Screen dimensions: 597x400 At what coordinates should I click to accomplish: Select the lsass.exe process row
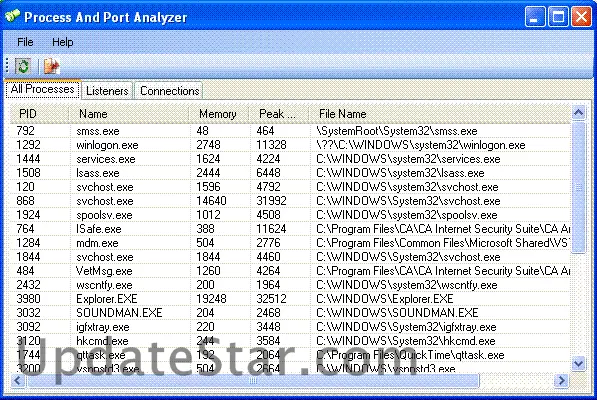(290, 173)
